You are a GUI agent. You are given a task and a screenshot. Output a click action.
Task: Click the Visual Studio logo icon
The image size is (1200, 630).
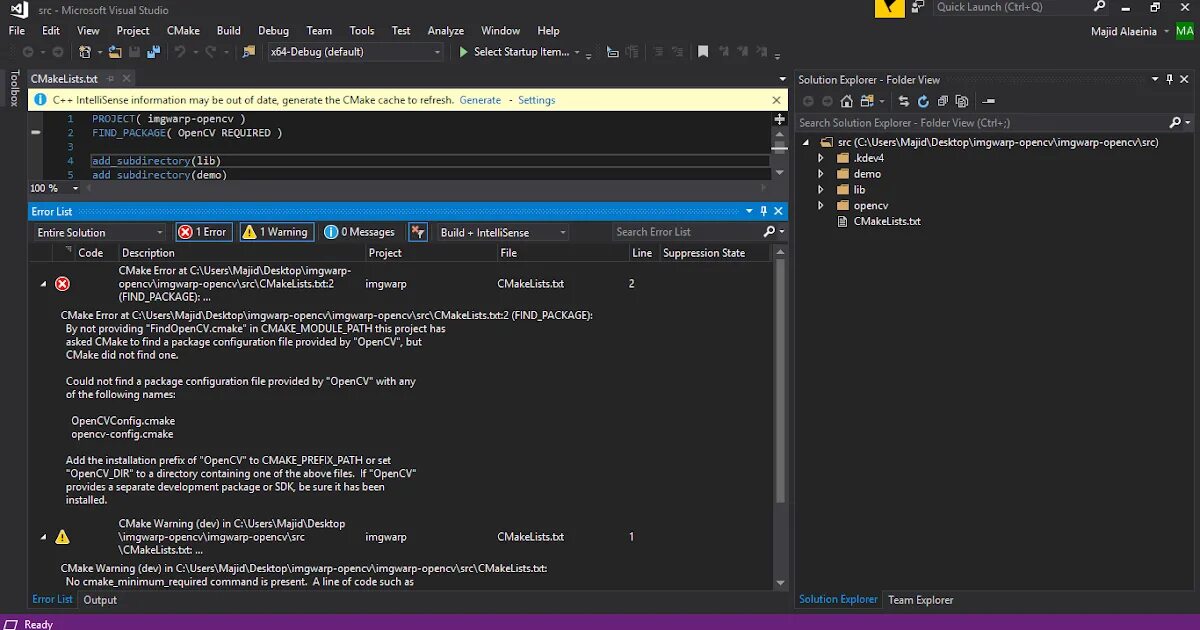tap(19, 9)
